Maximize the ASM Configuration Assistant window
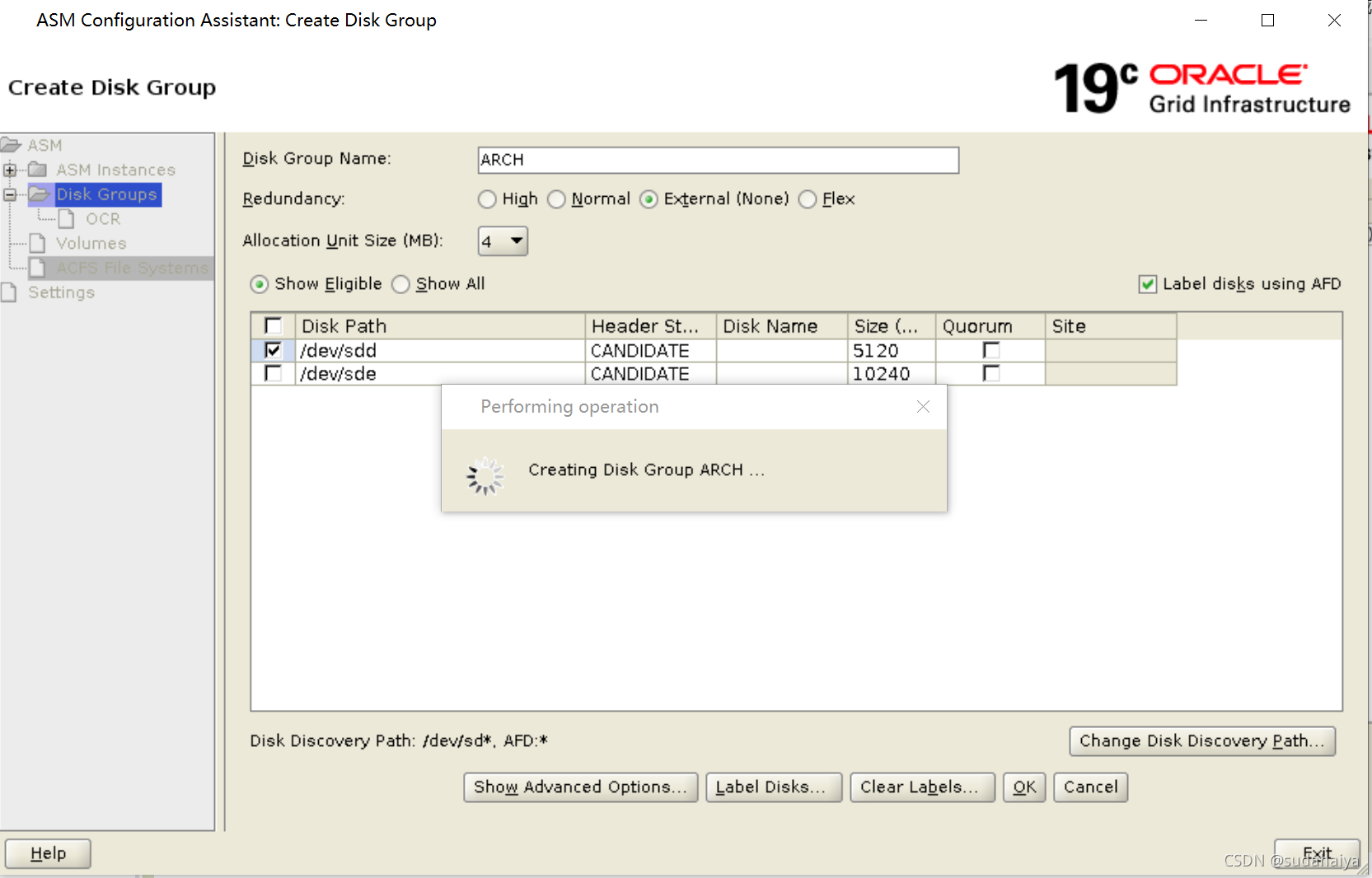Image resolution: width=1372 pixels, height=878 pixels. pyautogui.click(x=1267, y=21)
